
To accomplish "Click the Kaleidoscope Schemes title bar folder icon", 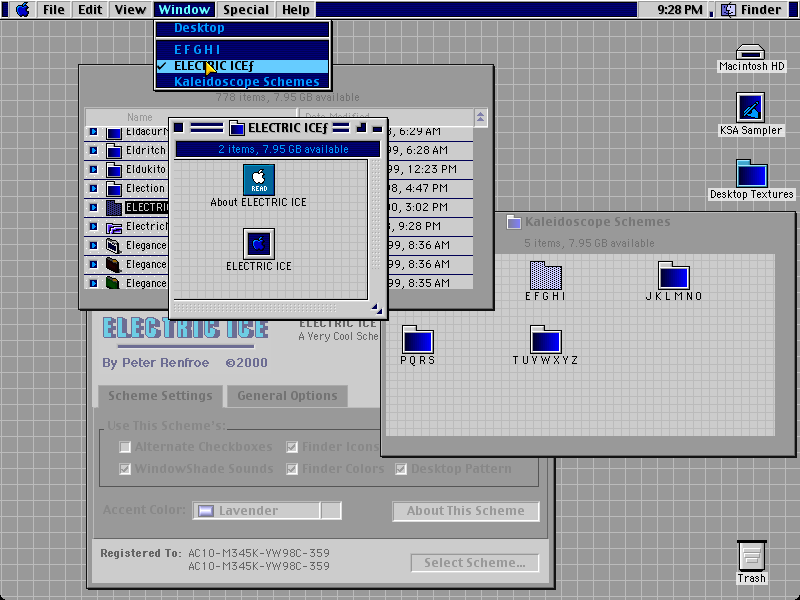I will click(x=514, y=222).
